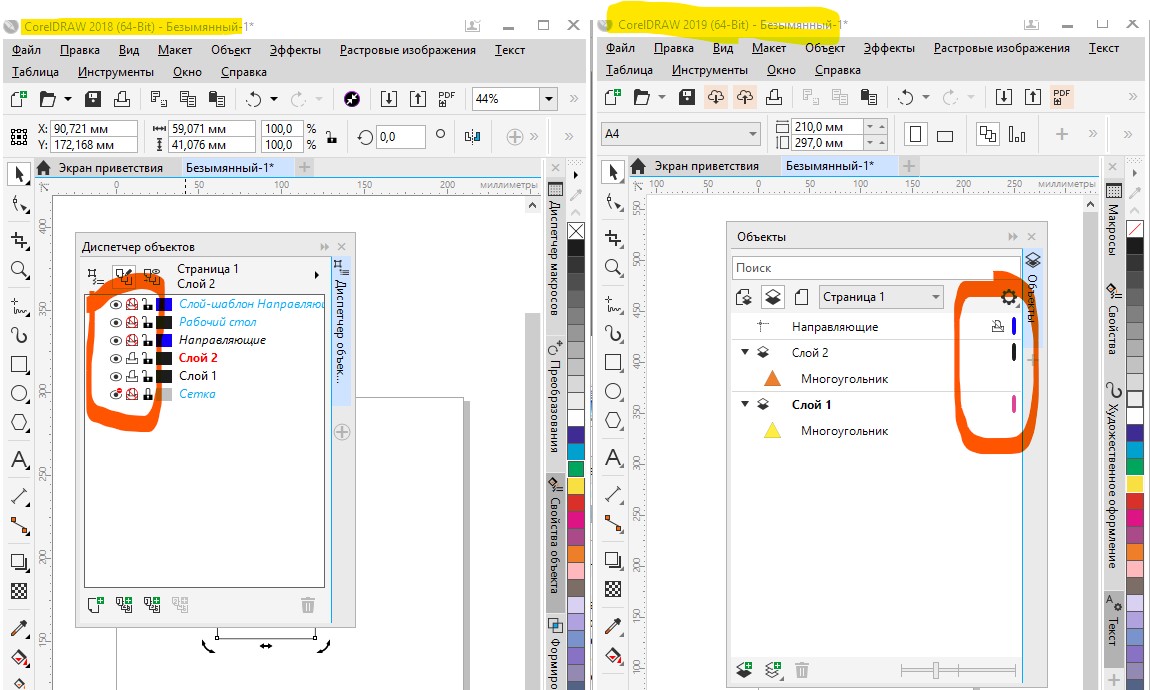The image size is (1150, 690).
Task: Toggle lock icon of Слой 1 in Object Manager
Action: [x=147, y=376]
